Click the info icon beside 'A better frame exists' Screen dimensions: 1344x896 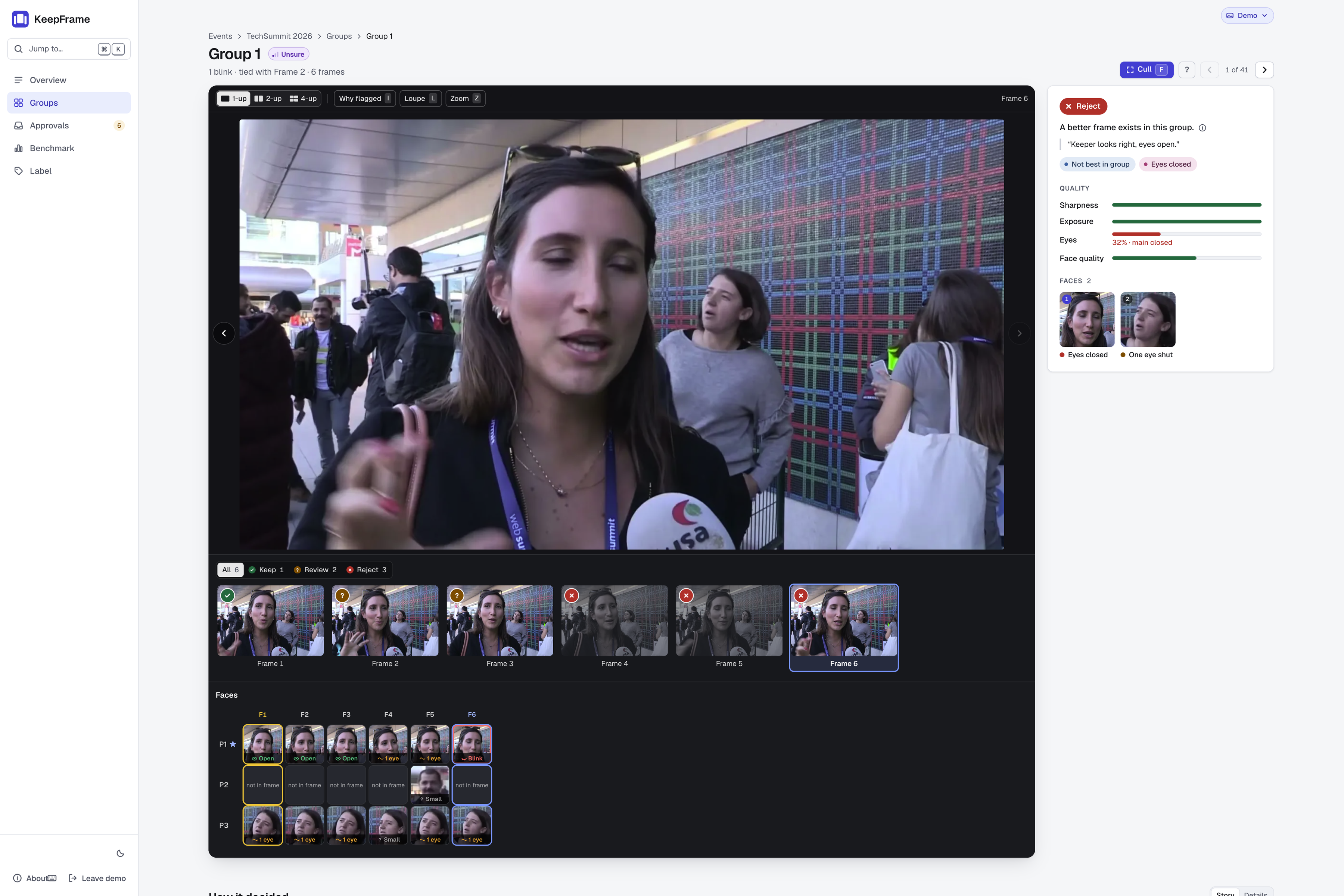tap(1202, 128)
